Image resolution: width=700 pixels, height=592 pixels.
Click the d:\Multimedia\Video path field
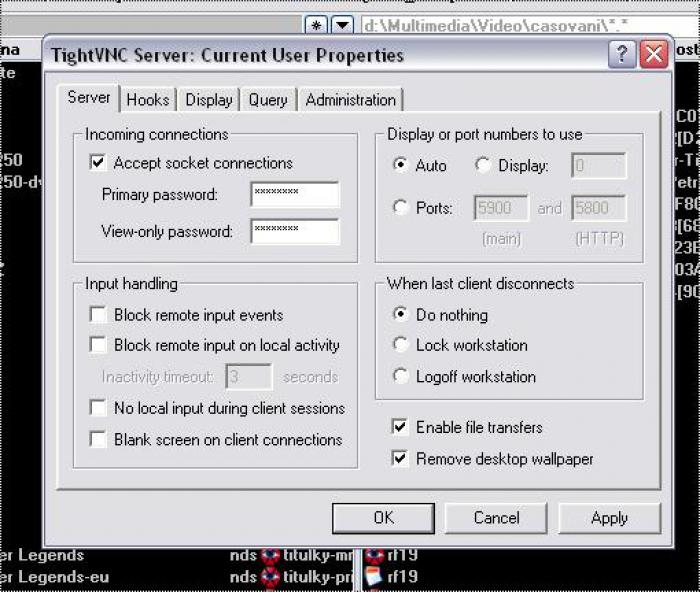tap(530, 25)
